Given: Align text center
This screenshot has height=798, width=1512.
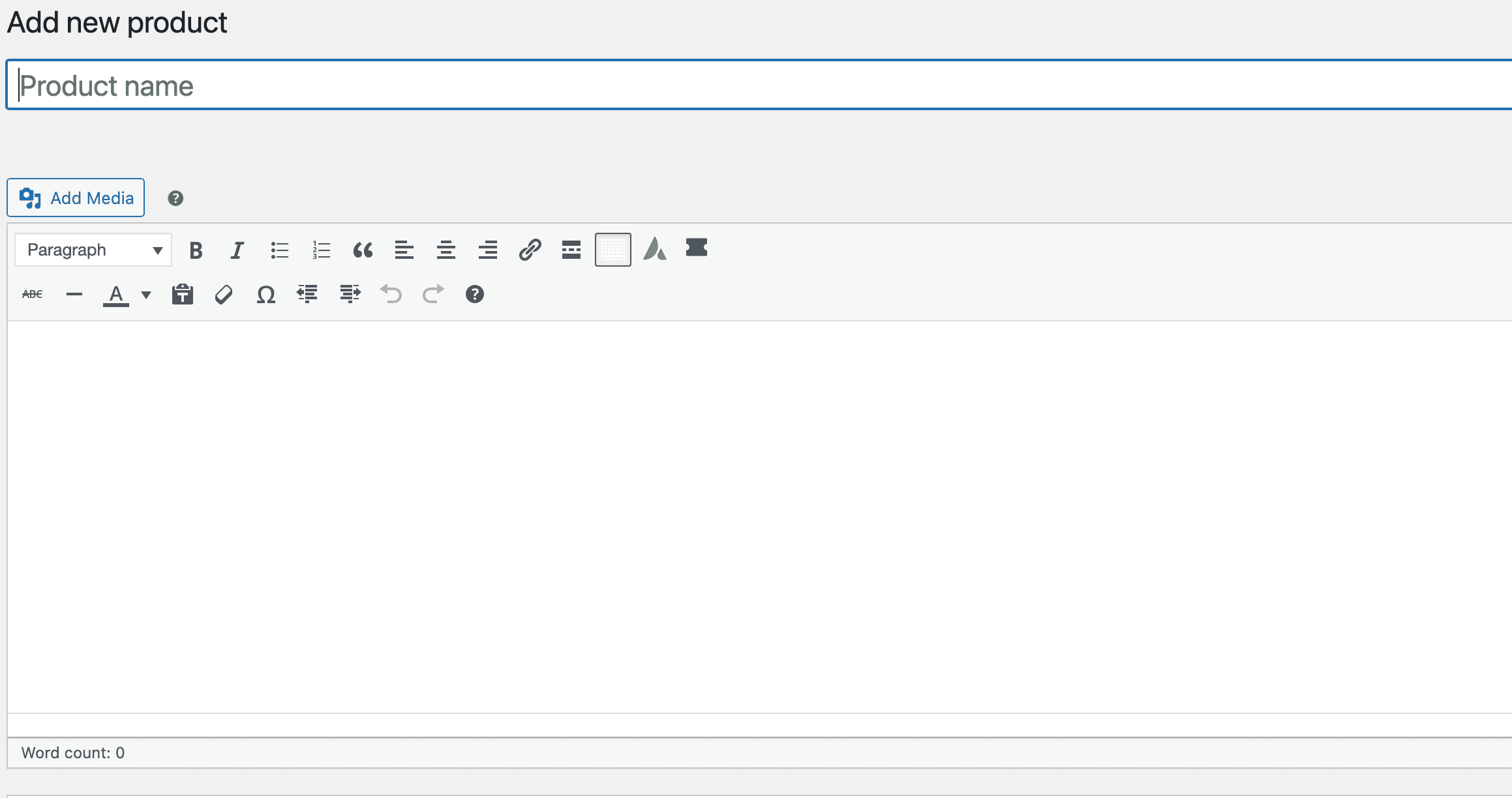Looking at the screenshot, I should (446, 250).
